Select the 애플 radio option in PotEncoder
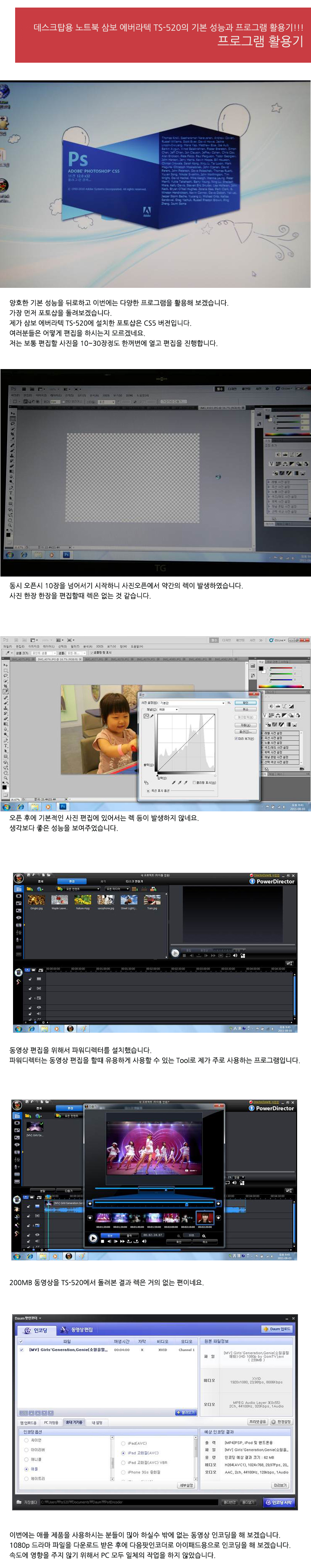 click(x=26, y=1470)
